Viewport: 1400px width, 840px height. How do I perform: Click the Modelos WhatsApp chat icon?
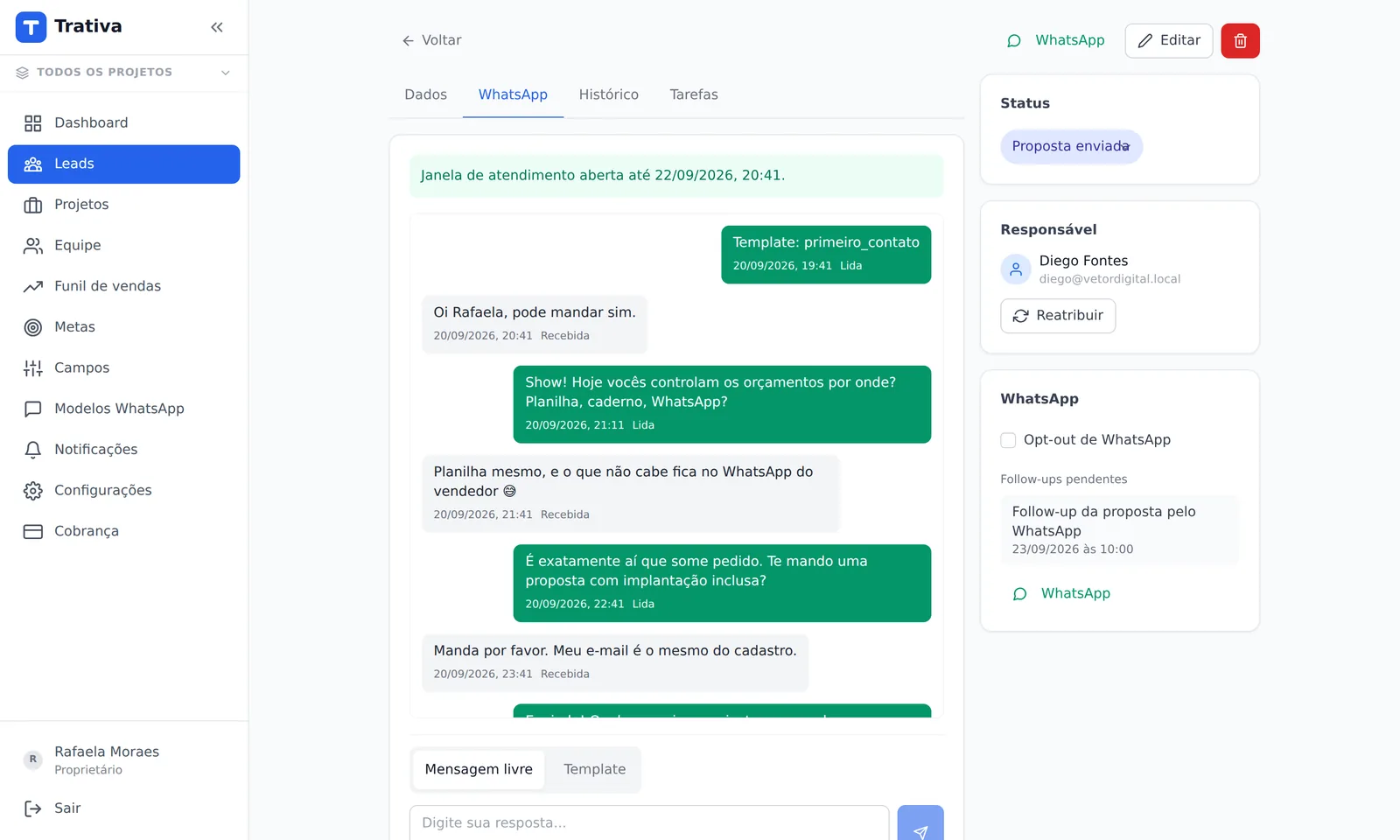33,409
